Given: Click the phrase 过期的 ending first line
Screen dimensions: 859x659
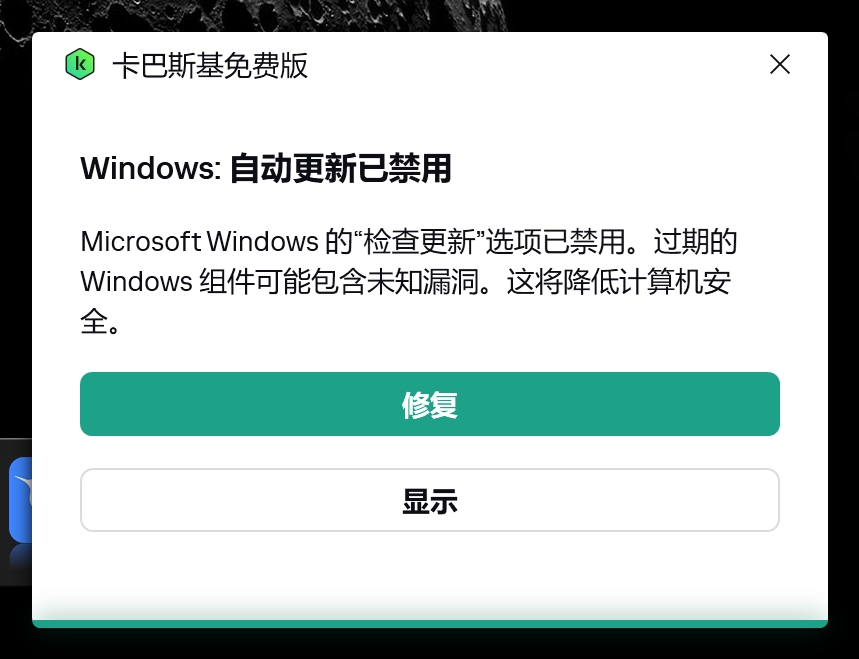Looking at the screenshot, I should pyautogui.click(x=695, y=242).
